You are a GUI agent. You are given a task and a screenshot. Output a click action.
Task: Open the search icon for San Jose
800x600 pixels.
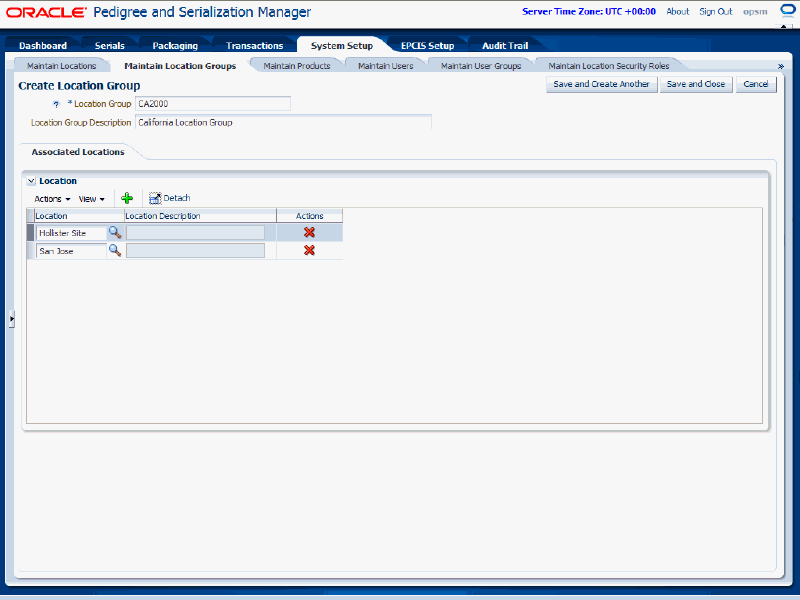pos(115,251)
